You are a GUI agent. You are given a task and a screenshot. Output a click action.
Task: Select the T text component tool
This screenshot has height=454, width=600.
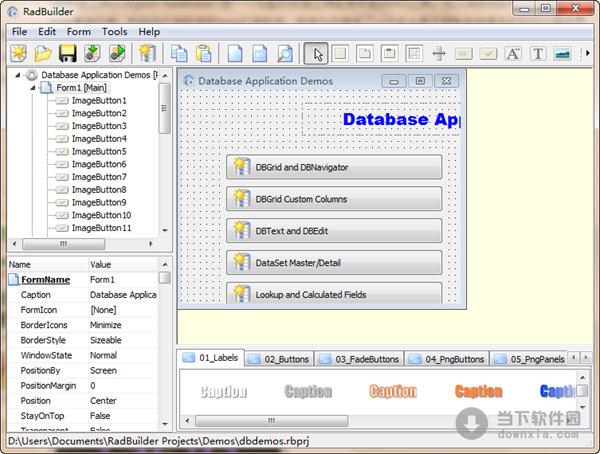[538, 53]
